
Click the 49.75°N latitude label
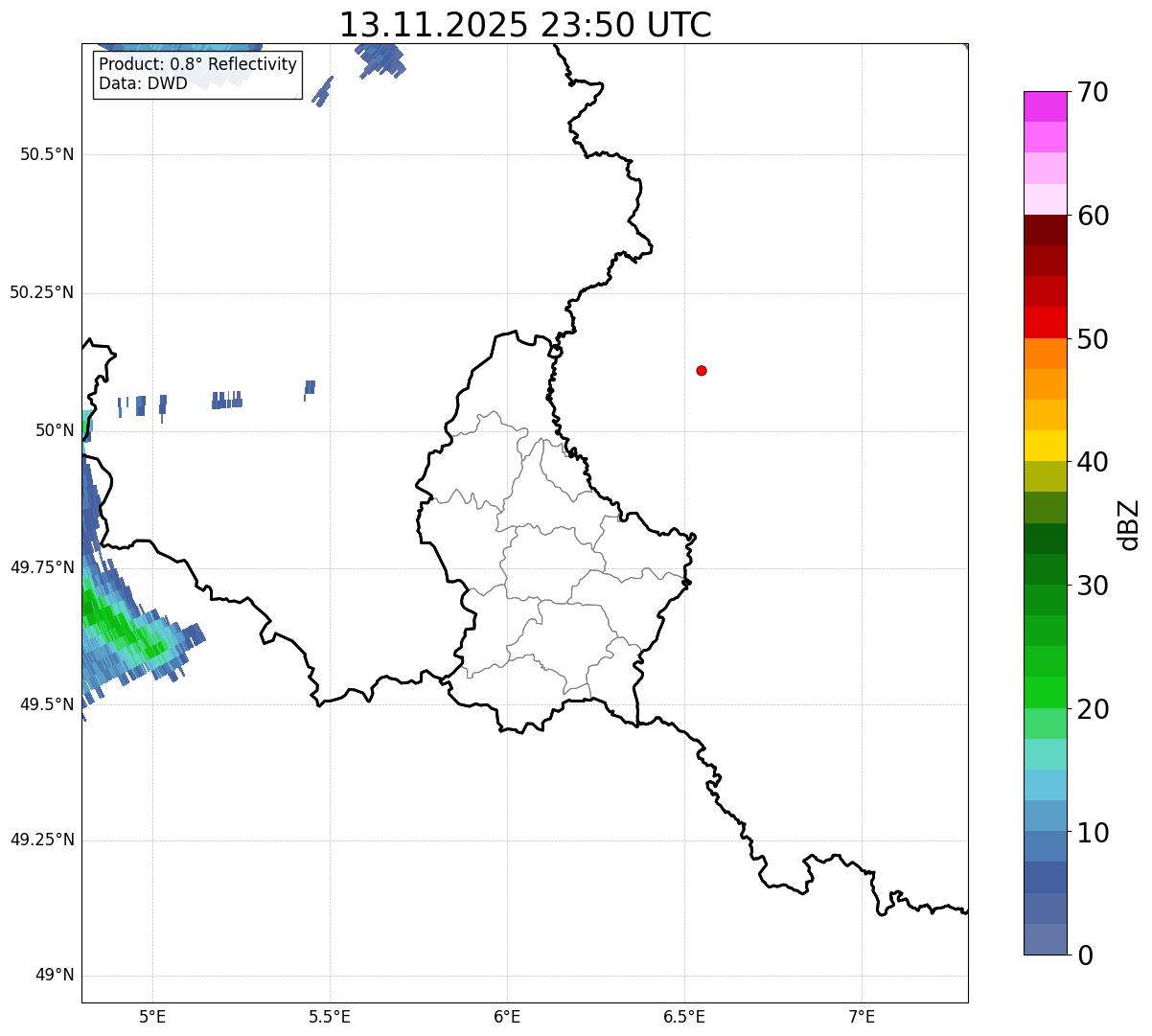(x=41, y=567)
